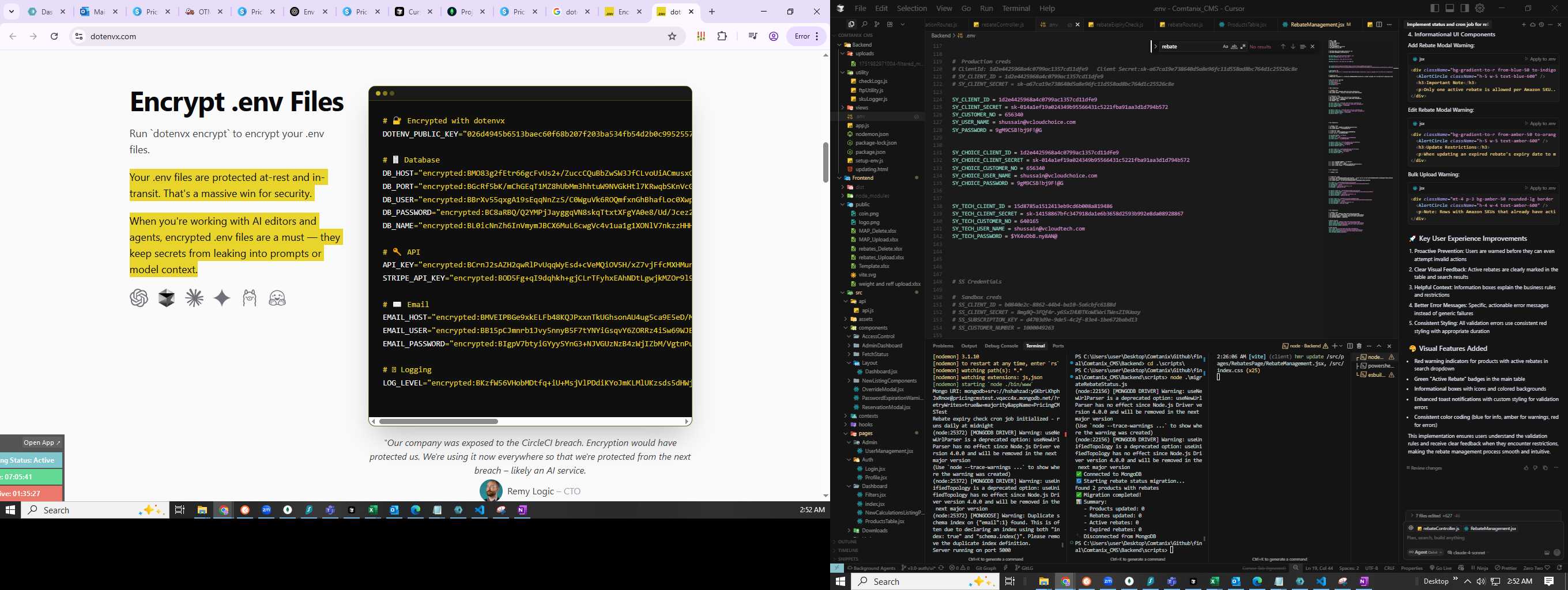Split the editor right in Cursor

coord(1379,24)
